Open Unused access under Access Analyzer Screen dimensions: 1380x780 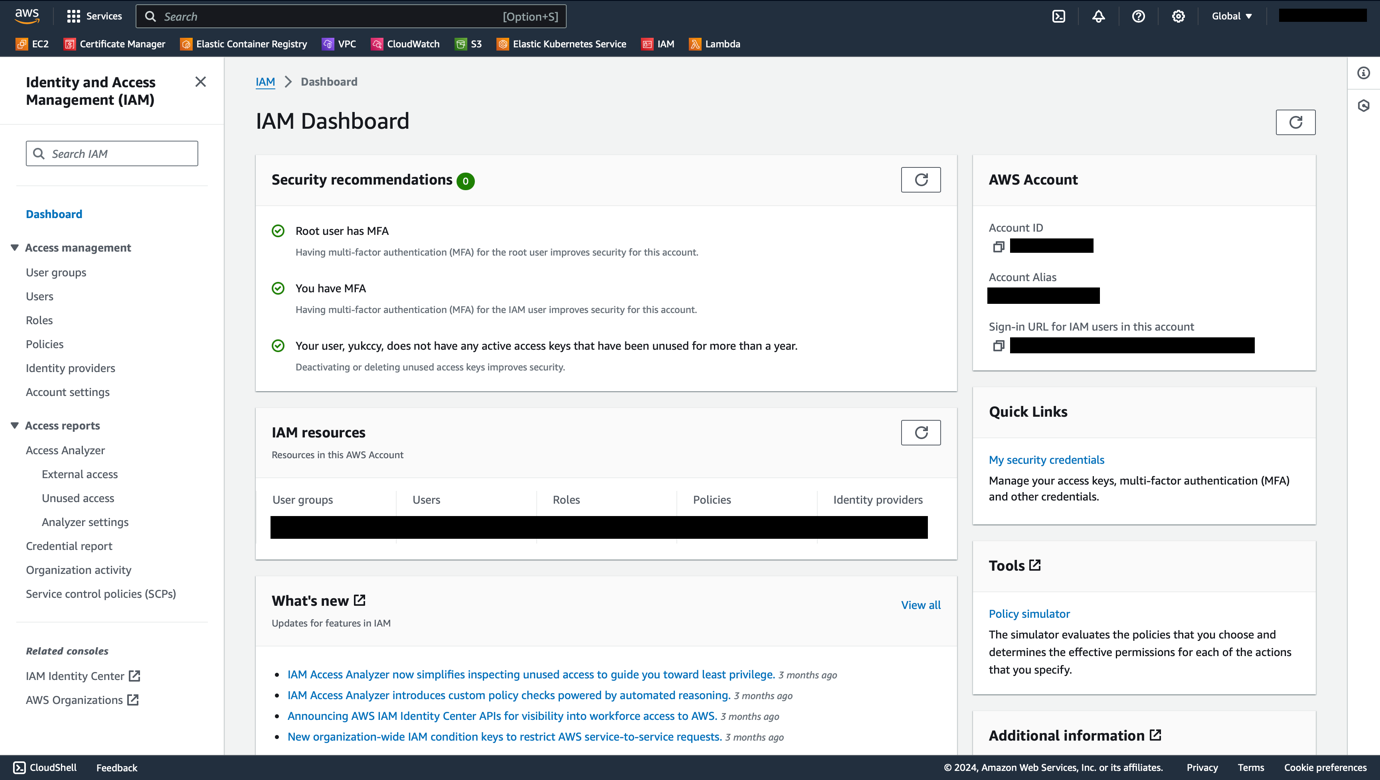point(78,498)
